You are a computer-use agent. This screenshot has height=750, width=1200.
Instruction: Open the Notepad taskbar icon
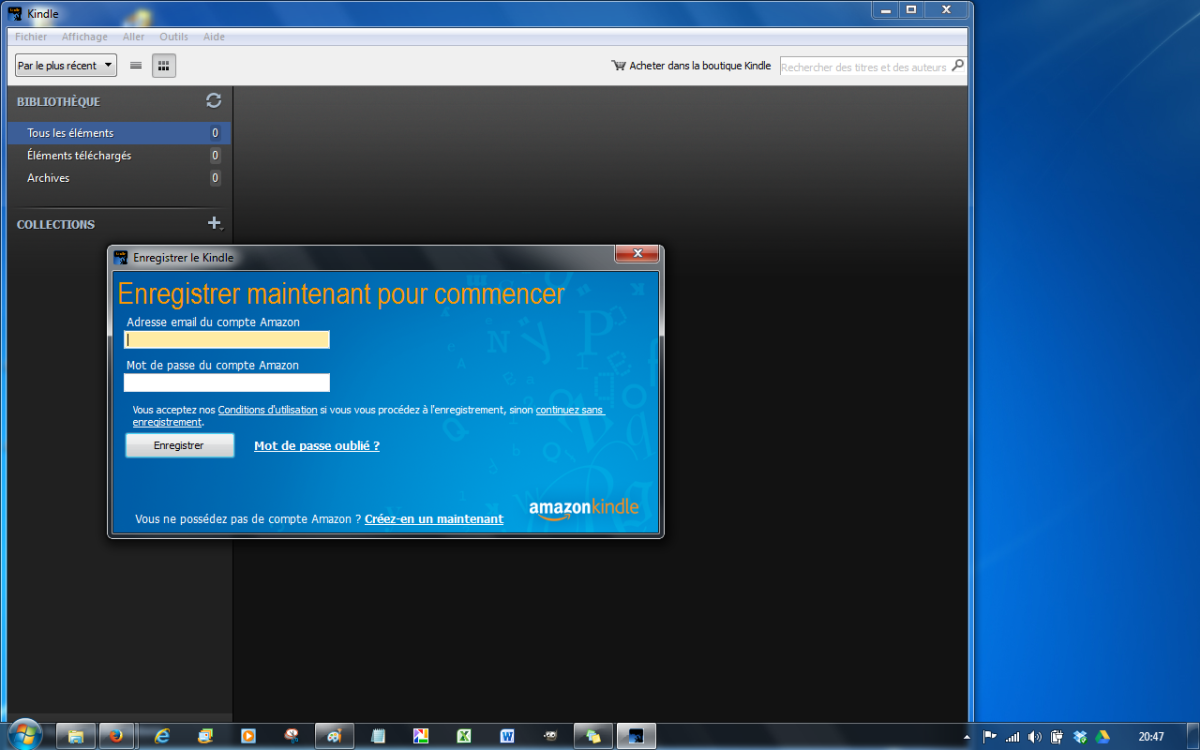coord(378,736)
